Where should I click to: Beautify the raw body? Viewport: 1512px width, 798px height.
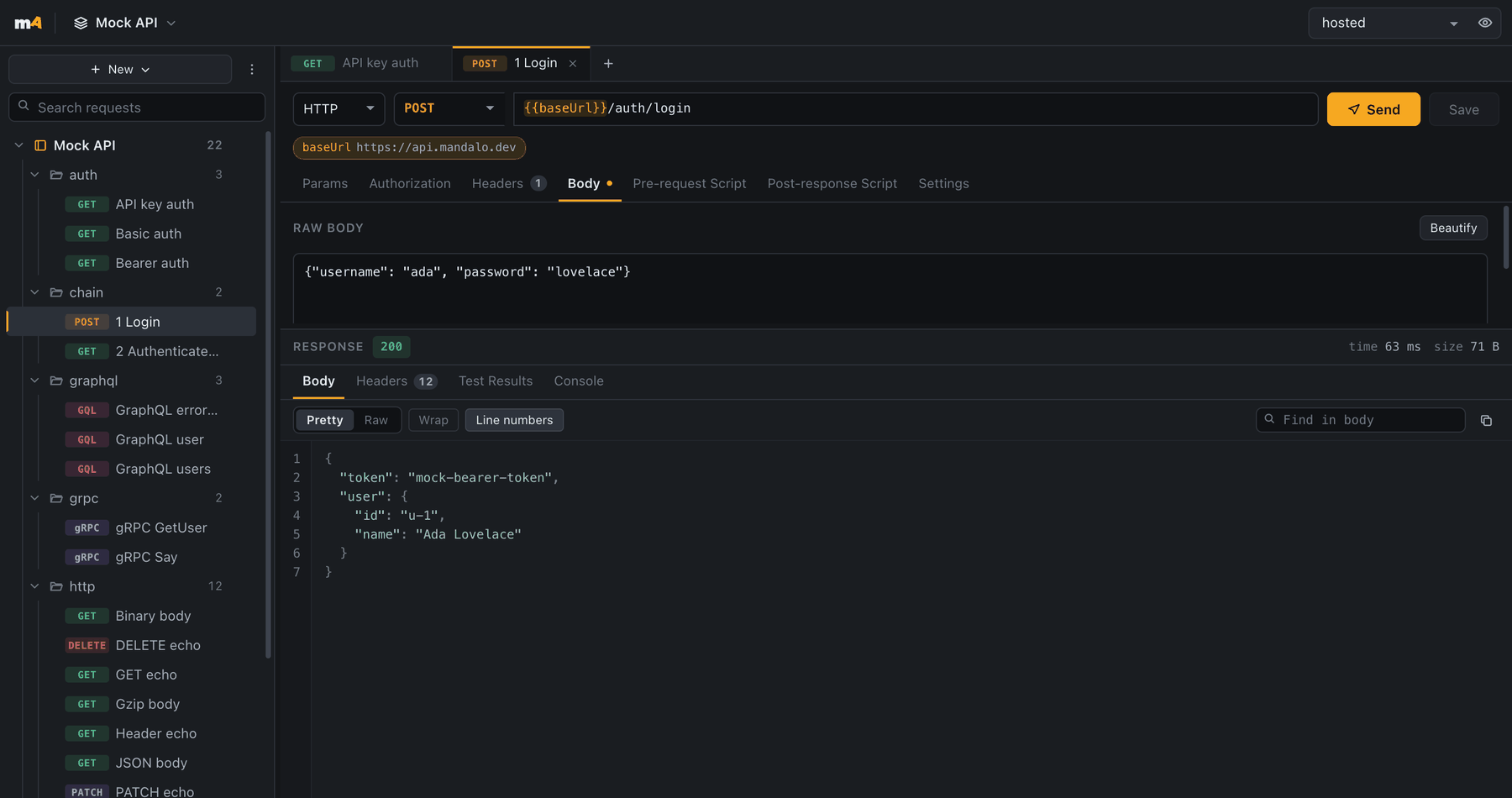tap(1453, 228)
